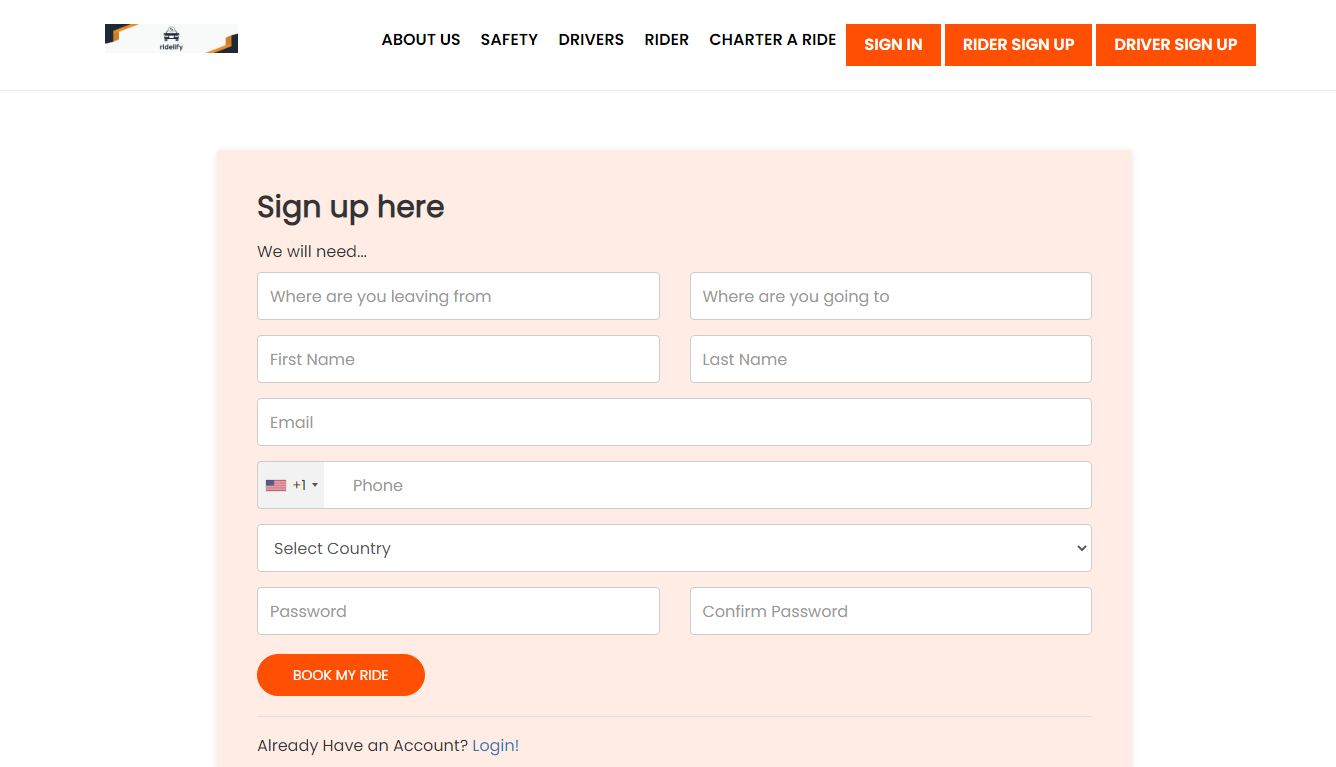1336x767 pixels.
Task: Go to the Safety page
Action: (x=509, y=40)
